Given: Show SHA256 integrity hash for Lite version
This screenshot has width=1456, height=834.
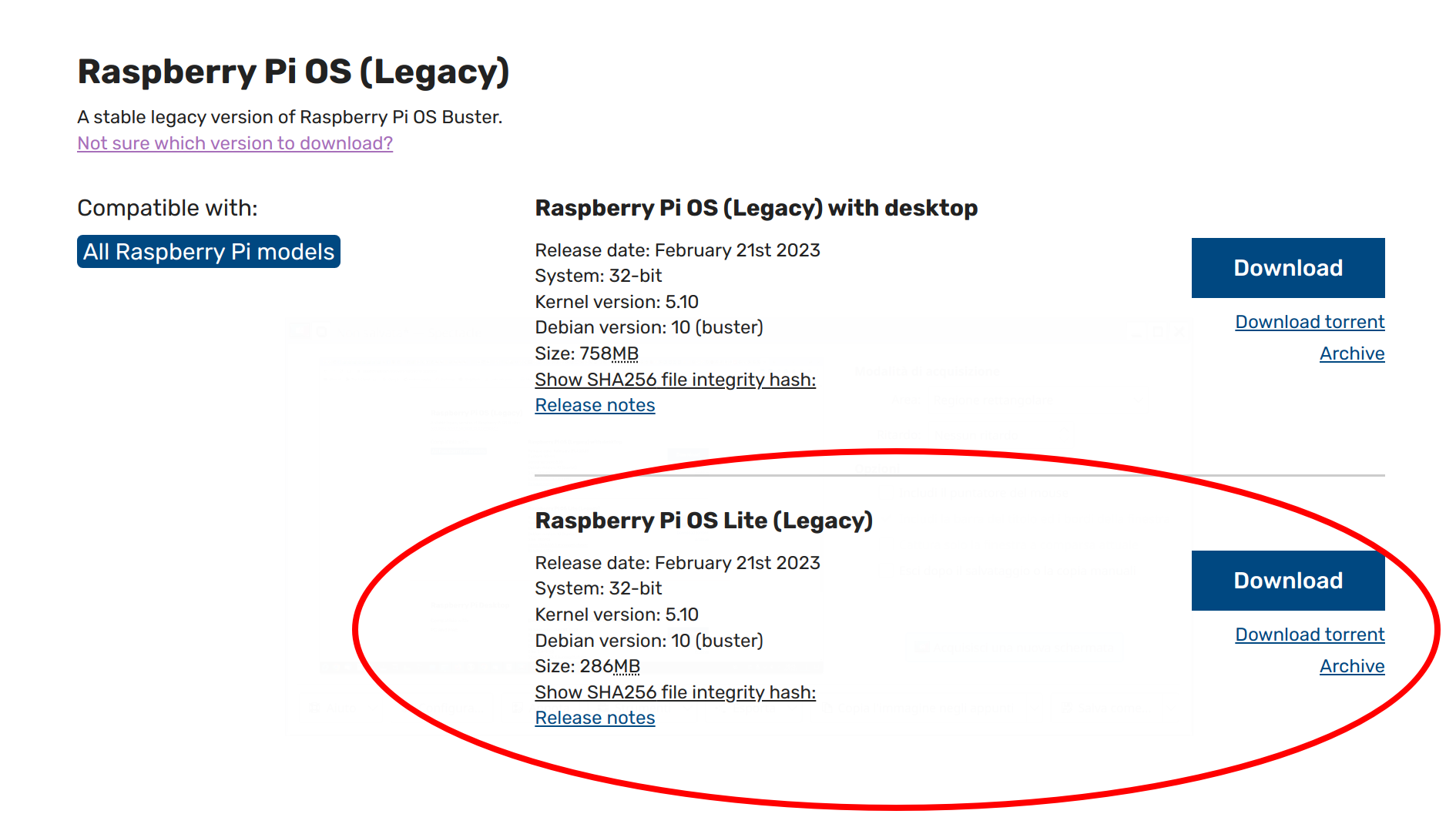Looking at the screenshot, I should click(675, 692).
